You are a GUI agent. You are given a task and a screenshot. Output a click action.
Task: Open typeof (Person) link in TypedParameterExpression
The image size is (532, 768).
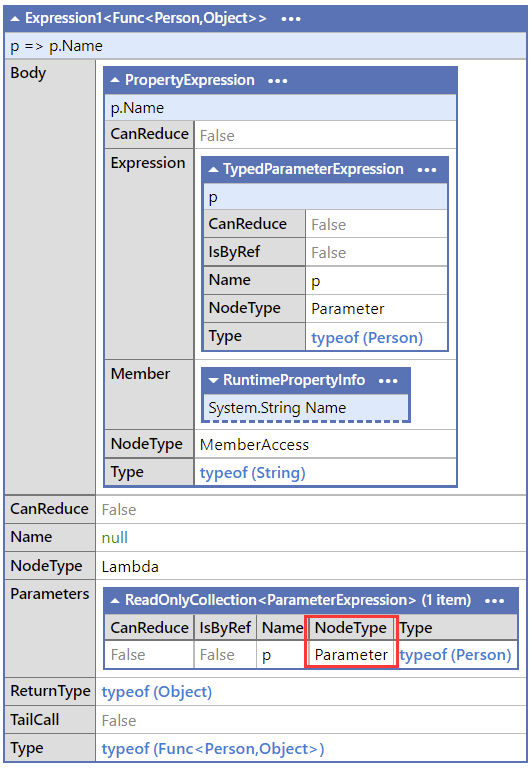(x=367, y=337)
